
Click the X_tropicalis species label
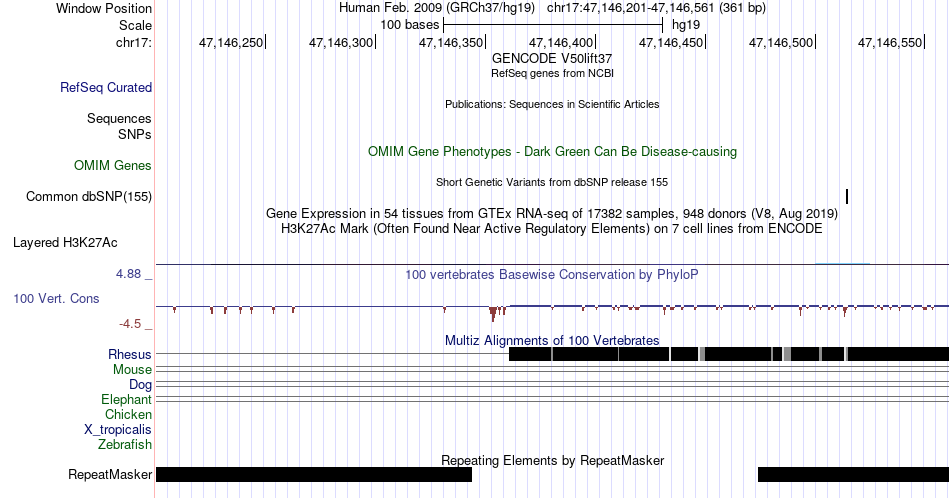pyautogui.click(x=118, y=430)
